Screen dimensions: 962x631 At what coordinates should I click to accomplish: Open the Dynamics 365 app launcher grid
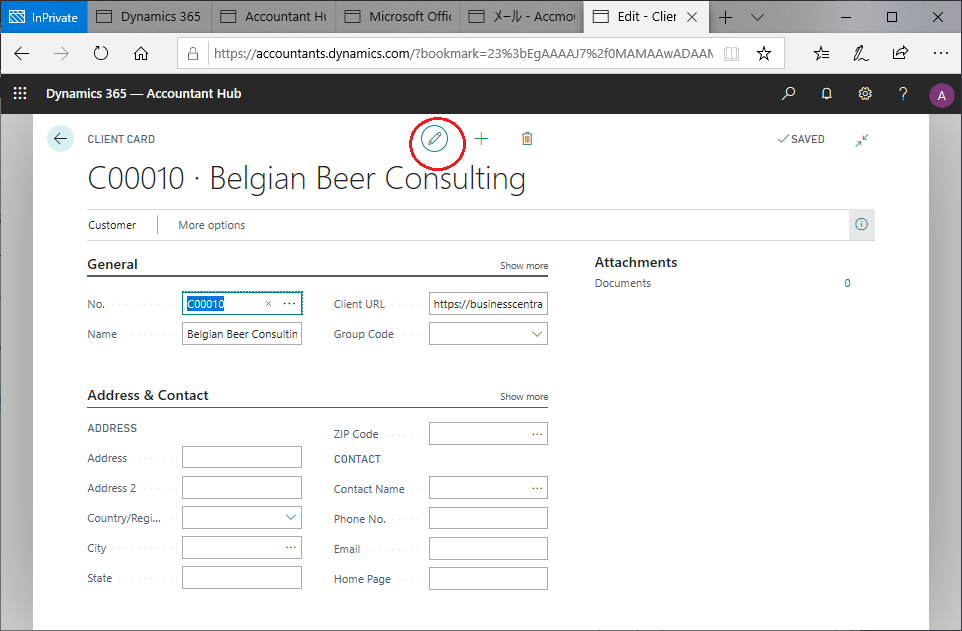pos(20,93)
